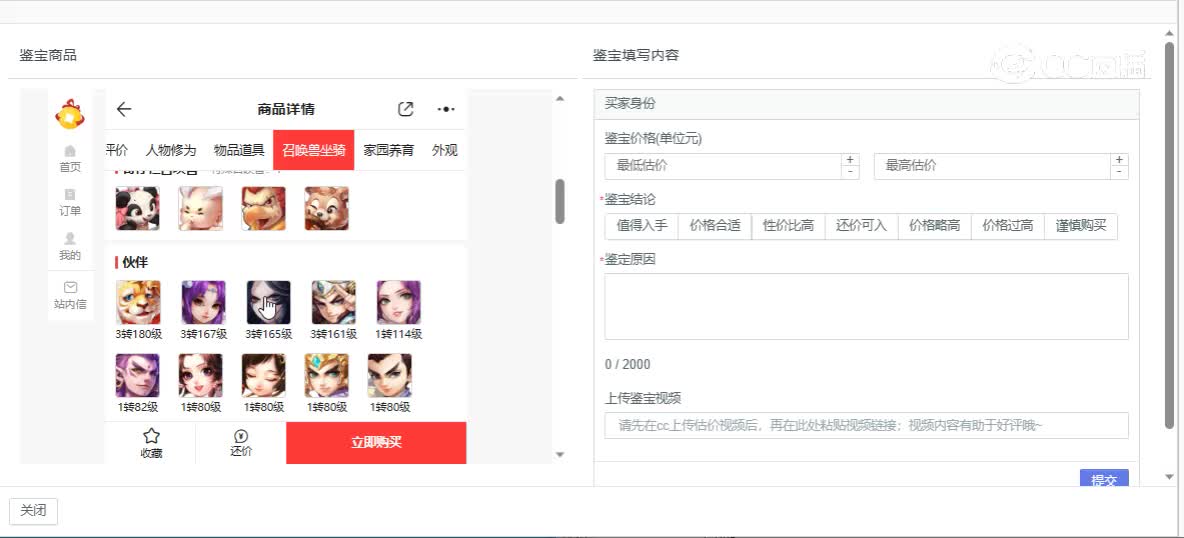Click the left panel scroll-up arrow

coord(560,98)
